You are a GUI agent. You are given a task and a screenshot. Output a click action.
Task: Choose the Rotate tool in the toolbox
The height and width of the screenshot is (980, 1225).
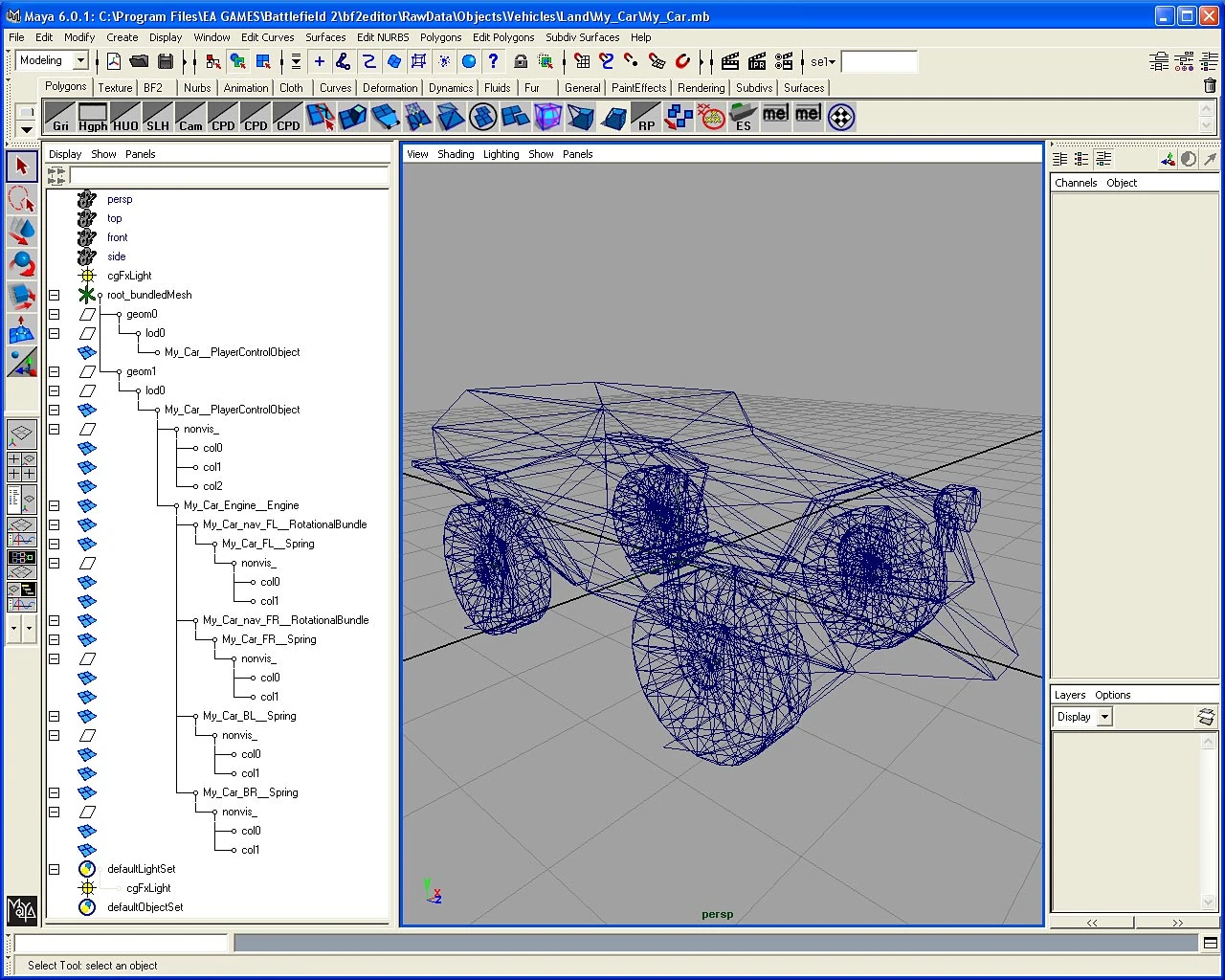tap(22, 263)
